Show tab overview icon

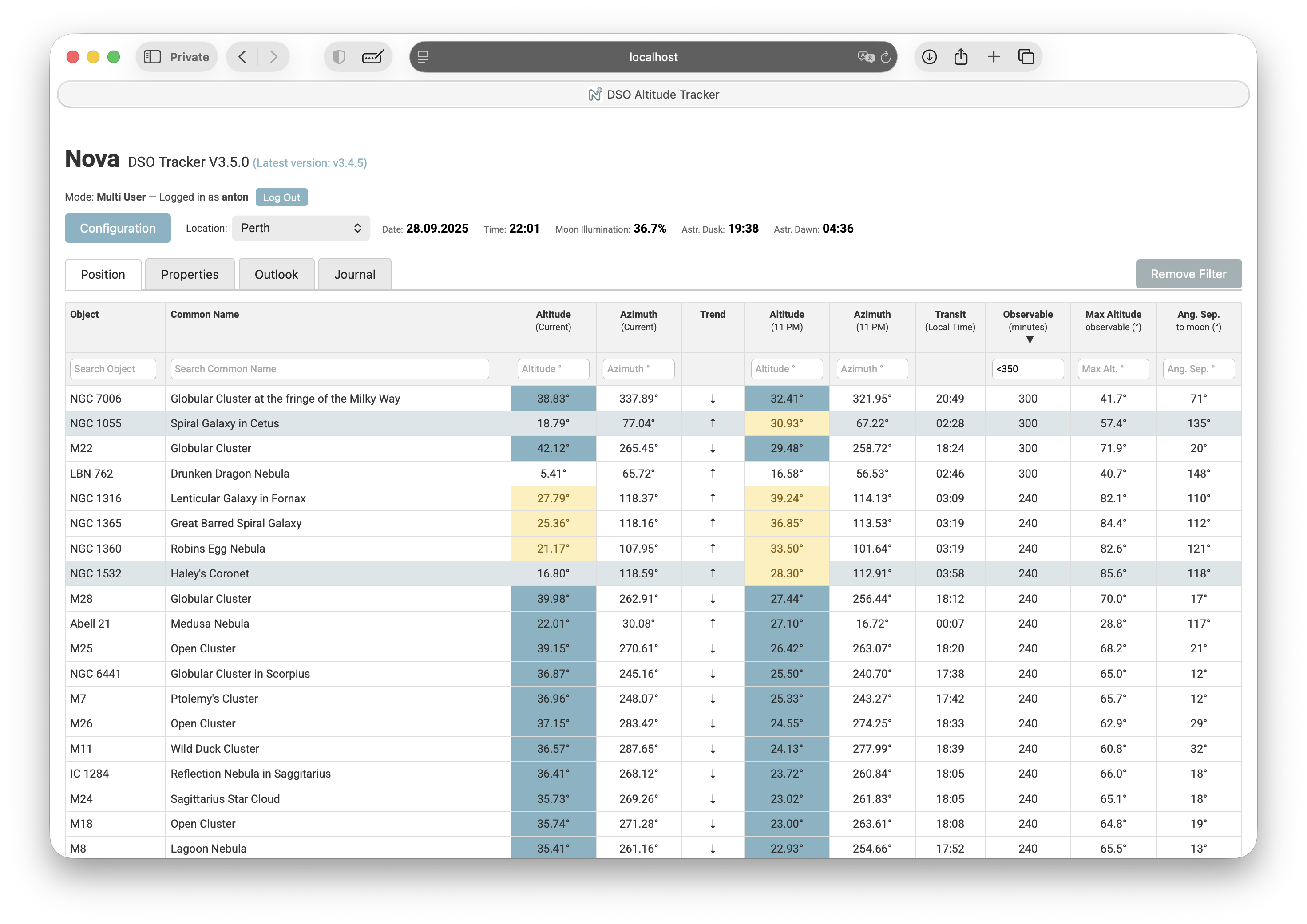1026,57
